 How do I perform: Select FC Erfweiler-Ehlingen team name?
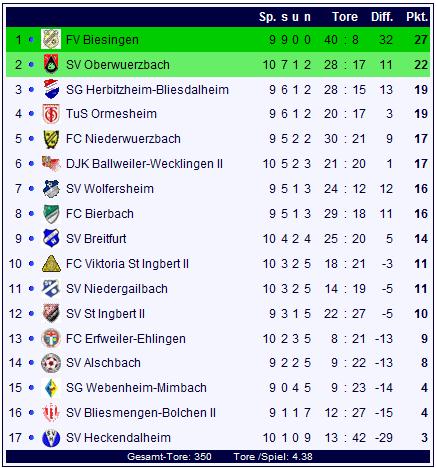[x=126, y=339]
